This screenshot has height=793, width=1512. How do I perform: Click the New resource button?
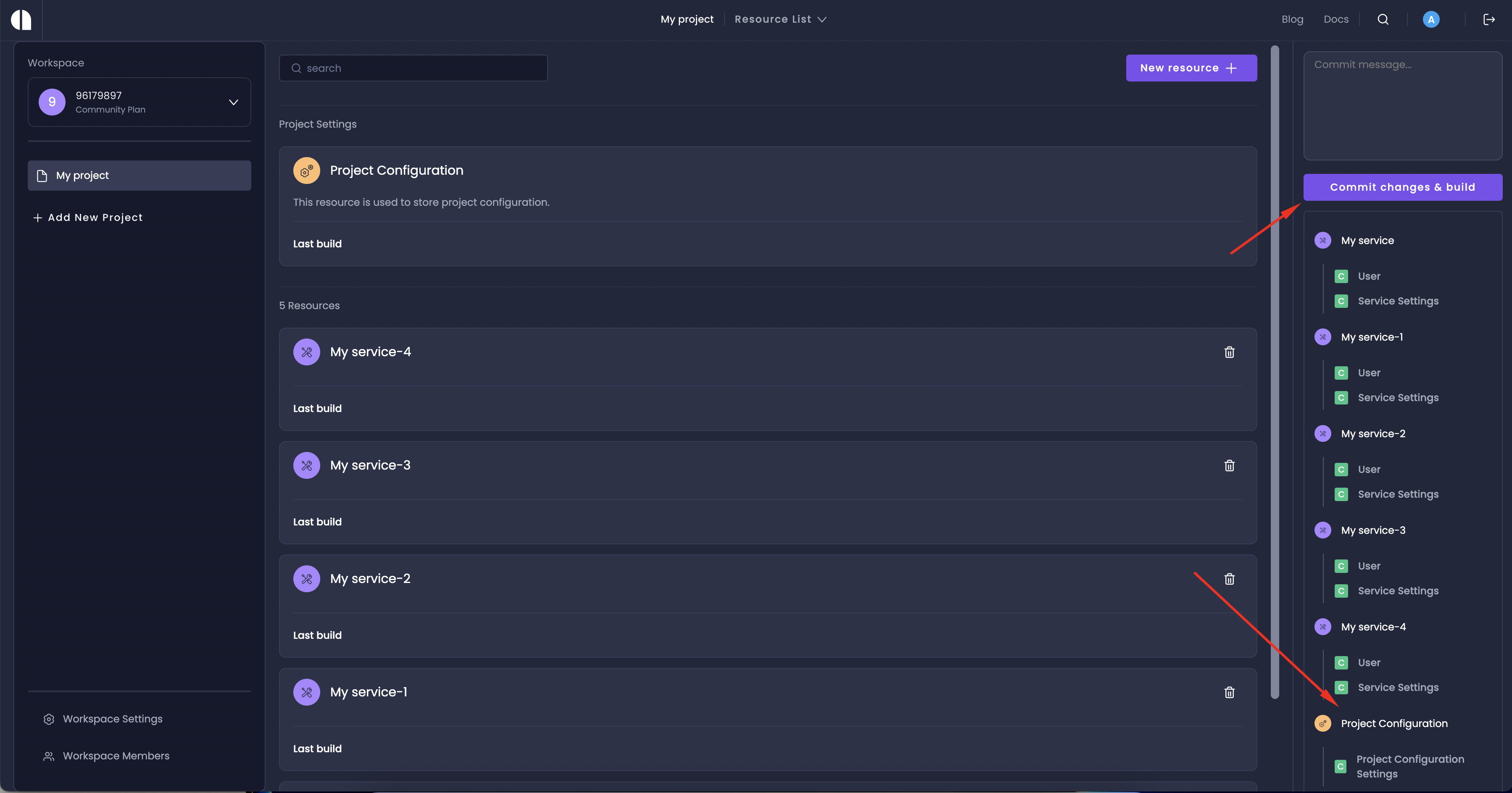click(x=1191, y=68)
